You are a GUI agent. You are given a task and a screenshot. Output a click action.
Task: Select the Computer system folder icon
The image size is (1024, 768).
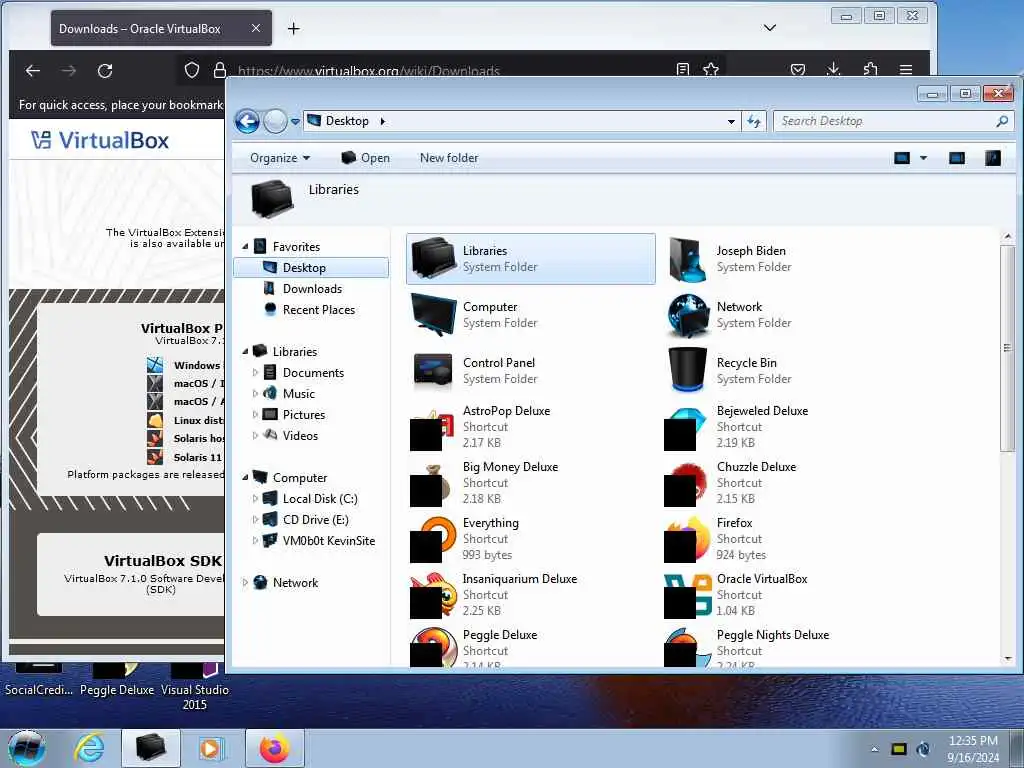[433, 315]
